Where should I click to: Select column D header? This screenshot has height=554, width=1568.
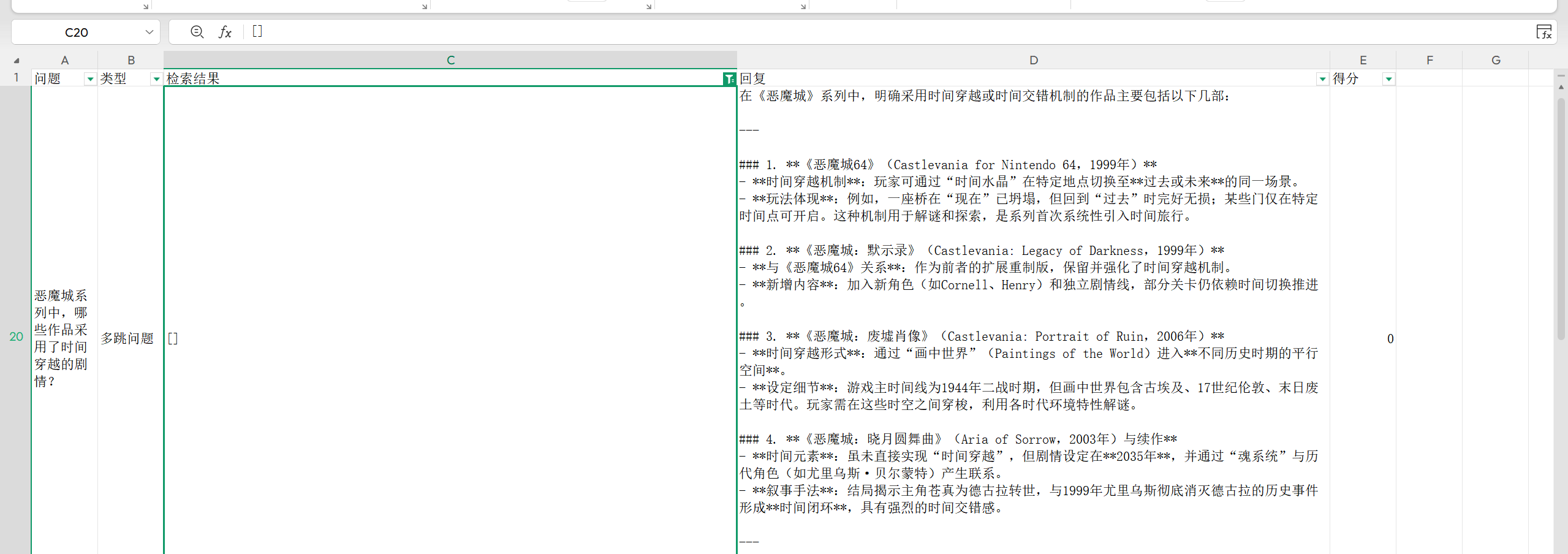tap(1034, 60)
